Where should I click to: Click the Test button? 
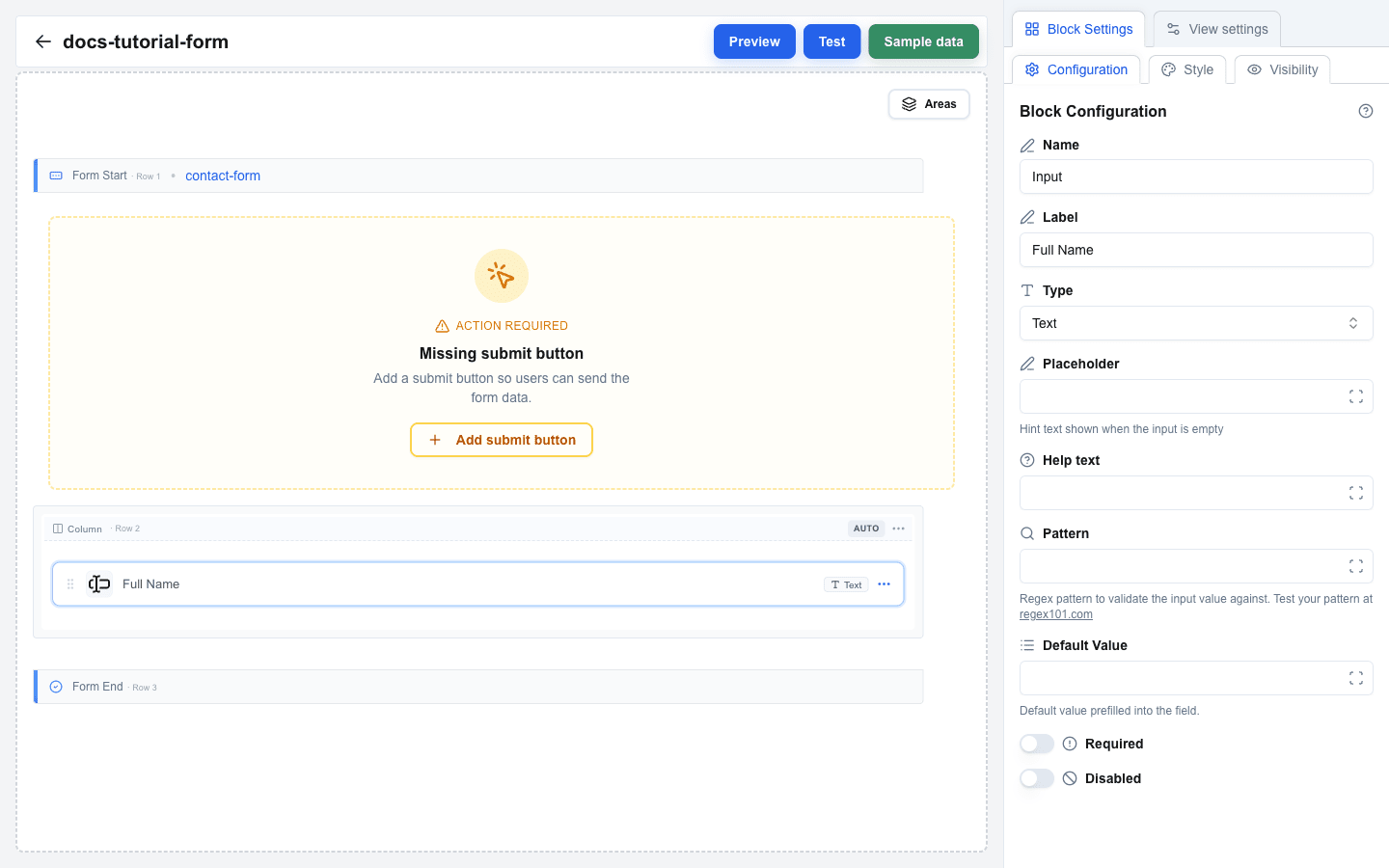click(831, 41)
